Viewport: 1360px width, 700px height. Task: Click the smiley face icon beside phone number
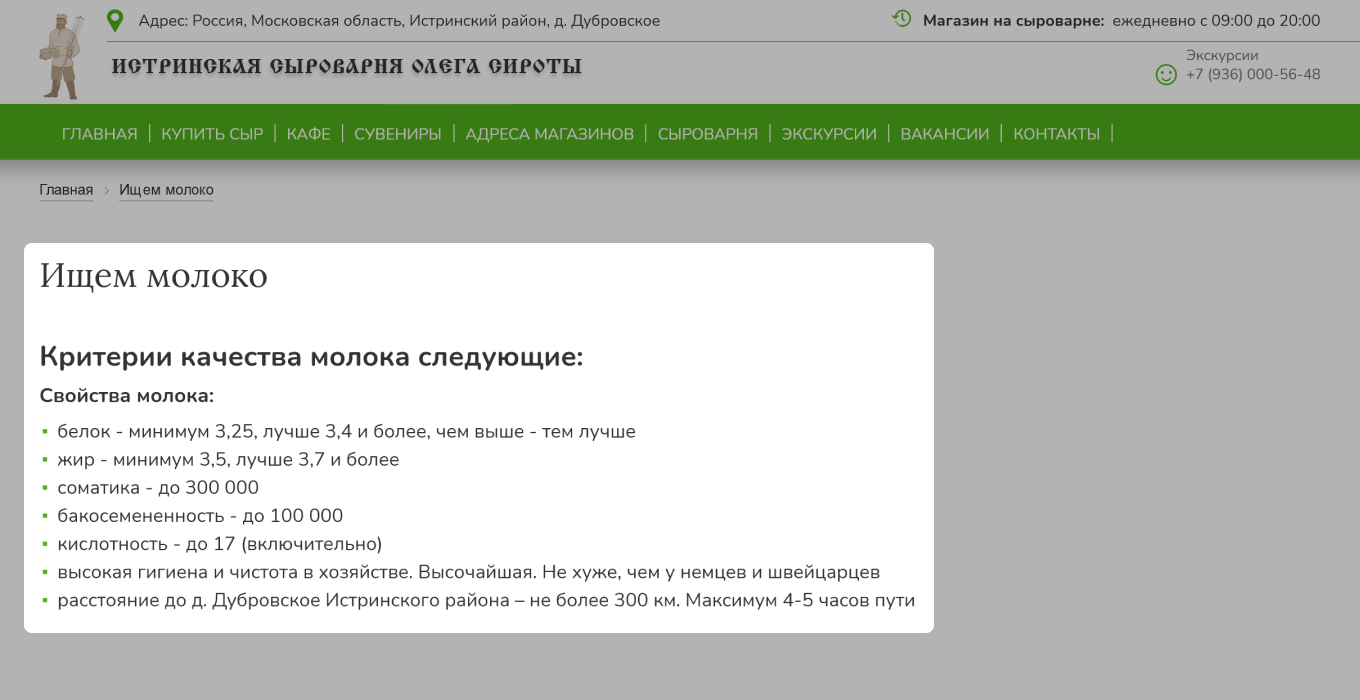(x=1164, y=73)
